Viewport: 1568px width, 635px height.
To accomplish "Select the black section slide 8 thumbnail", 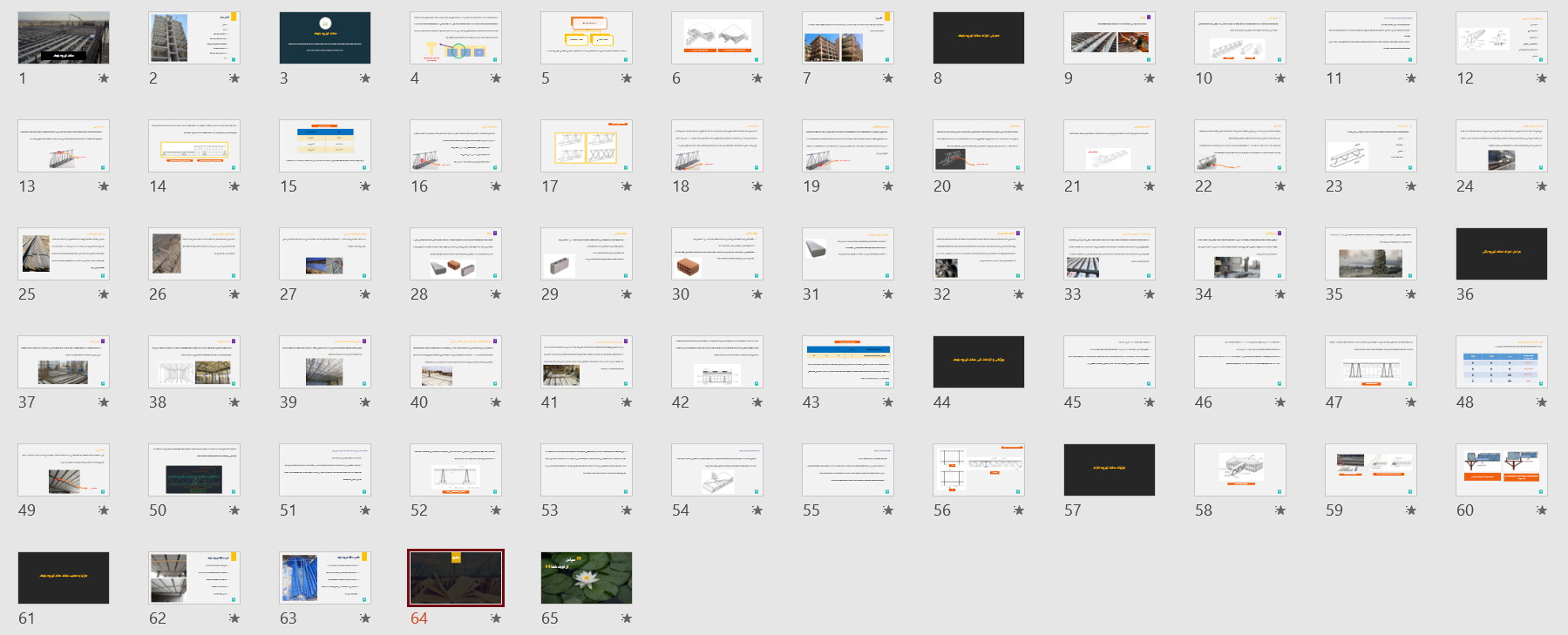I will click(x=979, y=37).
